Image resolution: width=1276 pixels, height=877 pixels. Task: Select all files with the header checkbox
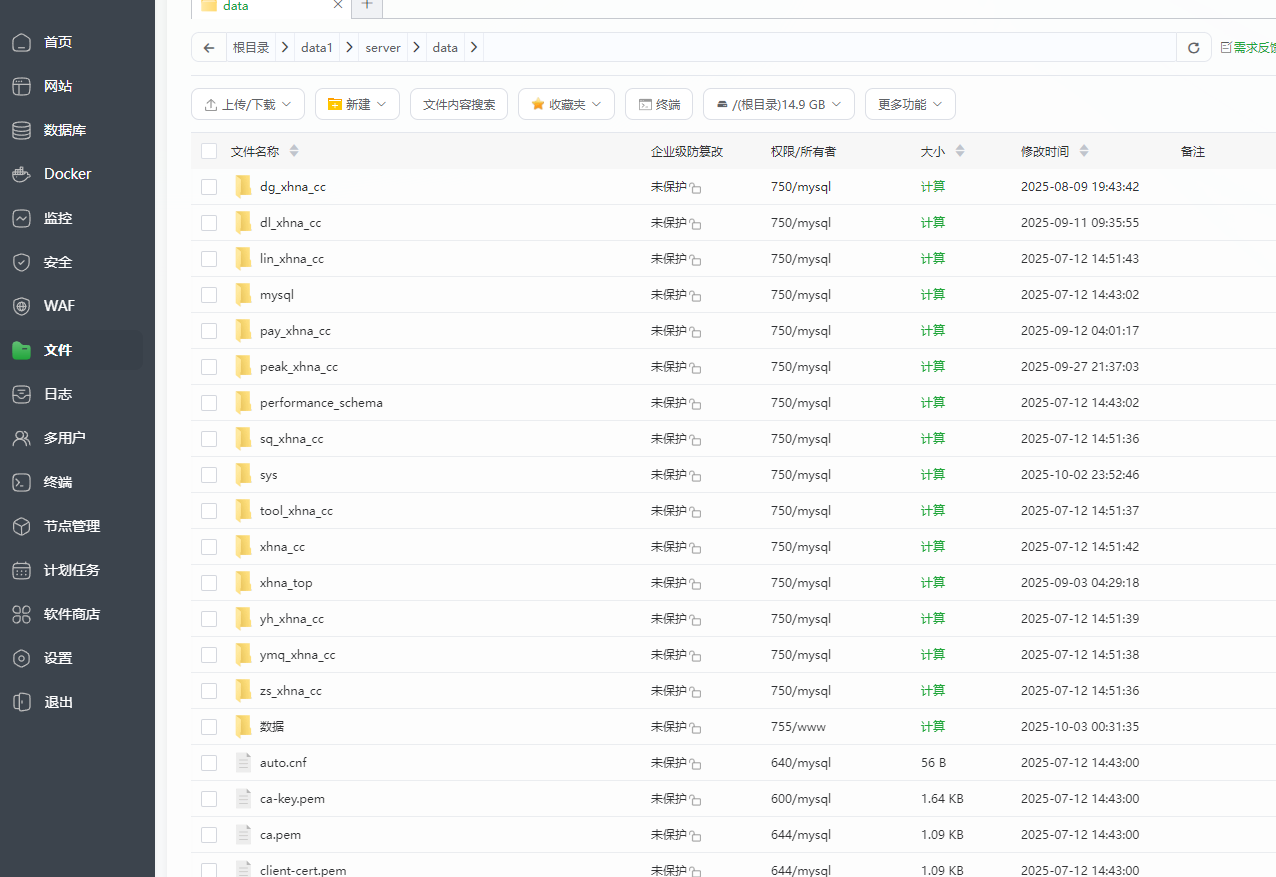tap(209, 150)
